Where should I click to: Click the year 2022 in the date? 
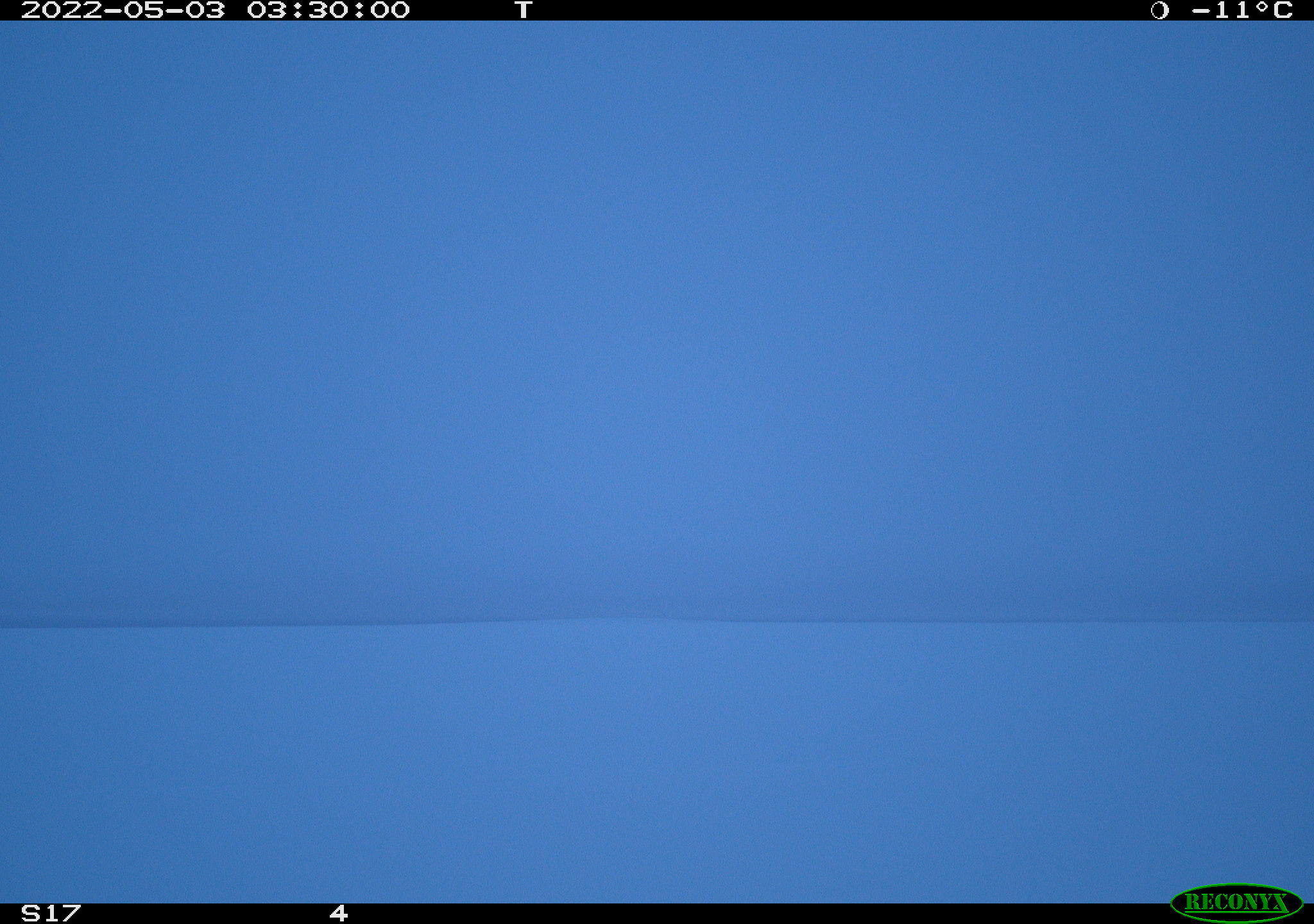[x=62, y=10]
